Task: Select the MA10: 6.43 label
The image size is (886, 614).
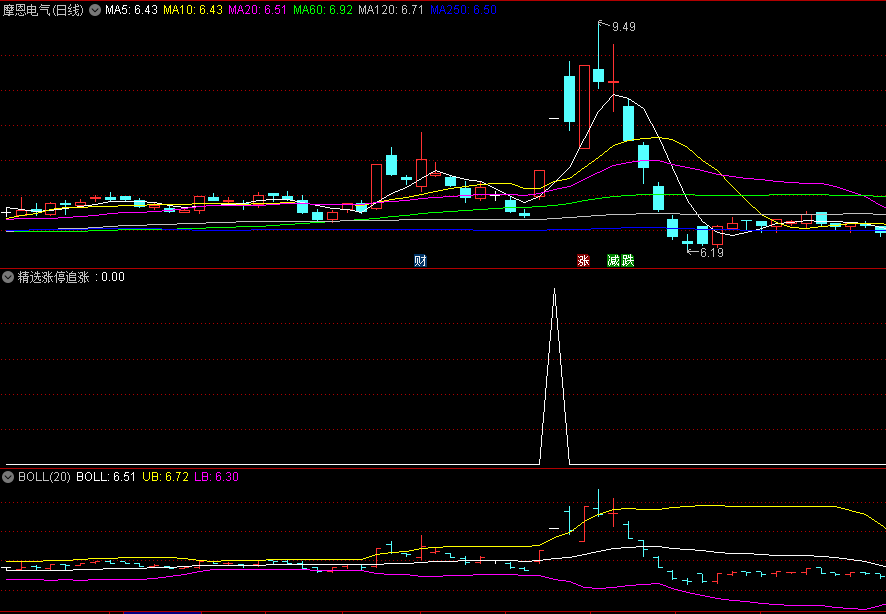Action: click(193, 10)
